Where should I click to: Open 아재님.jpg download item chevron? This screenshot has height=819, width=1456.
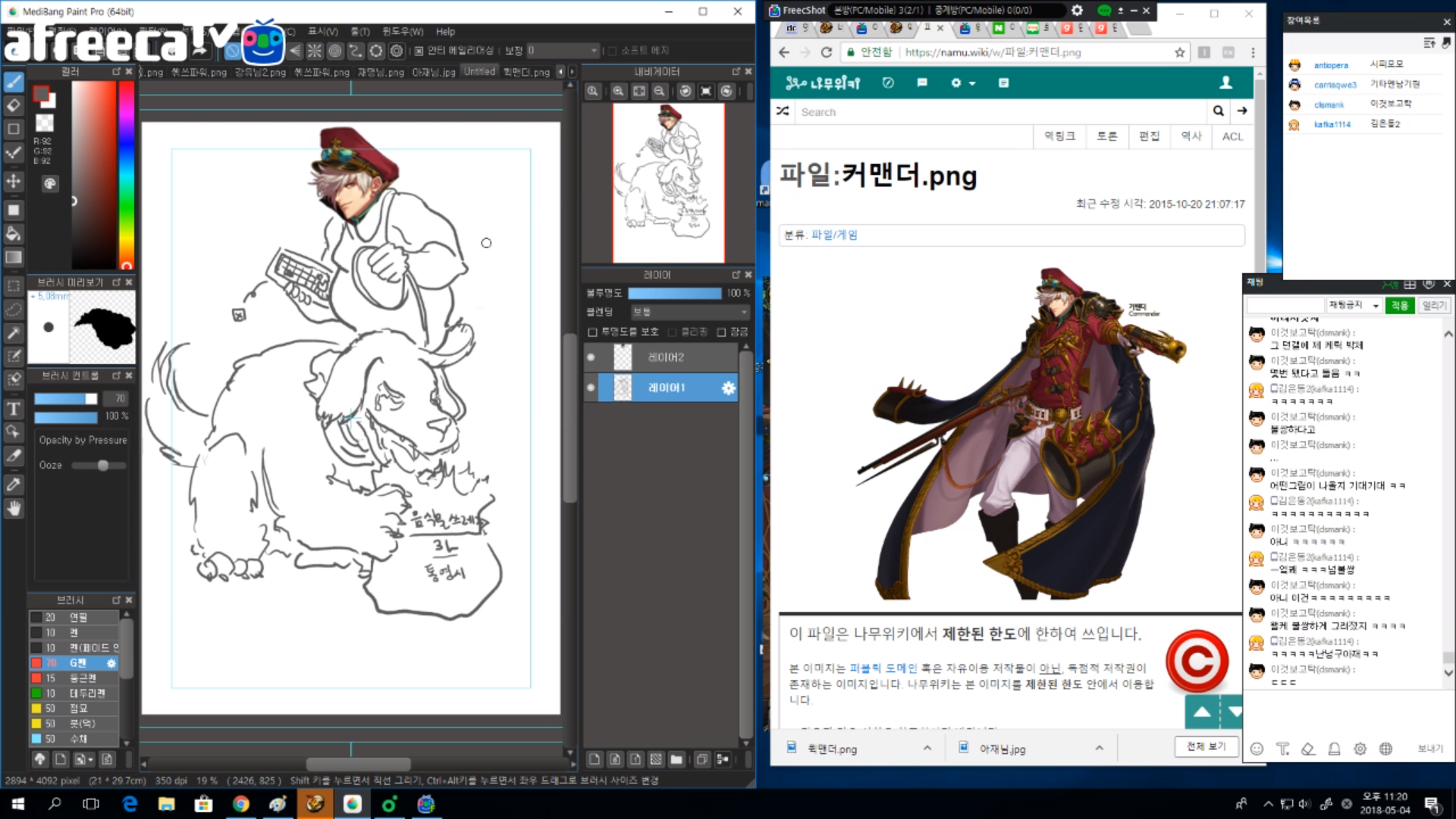(x=1099, y=748)
